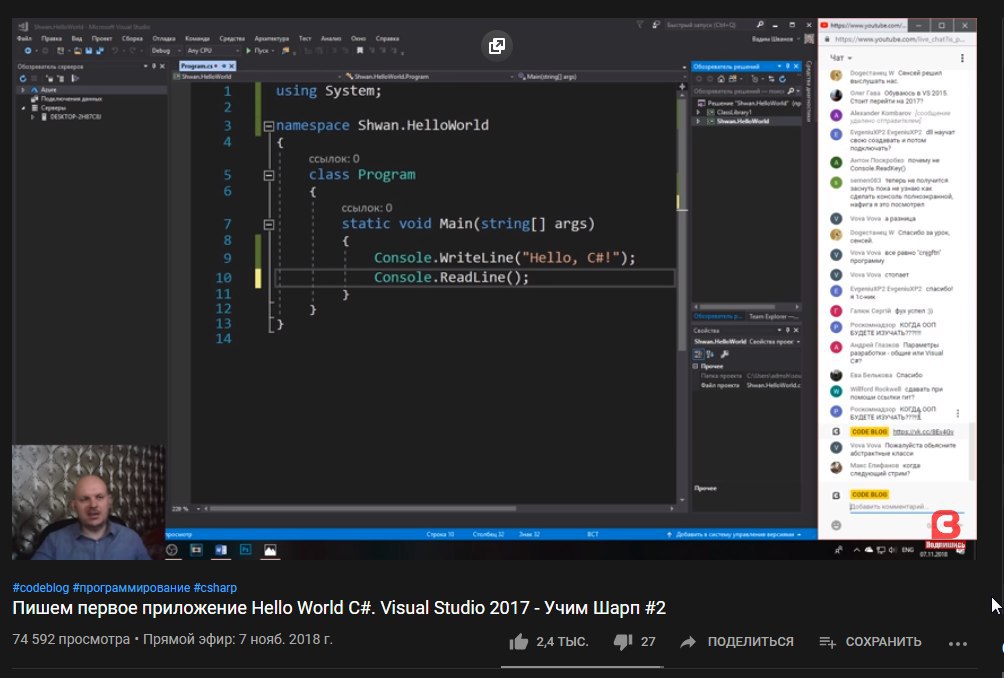Open the Debug configuration dropdown
Screen dimensions: 1004x678
pos(166,51)
